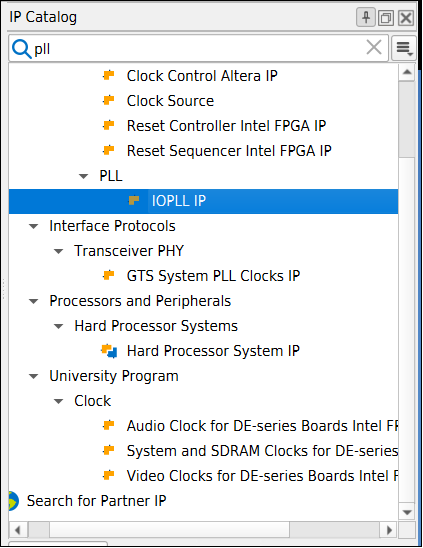
Task: Click the GTS System PLL Clocks IP icon
Action: (x=109, y=275)
